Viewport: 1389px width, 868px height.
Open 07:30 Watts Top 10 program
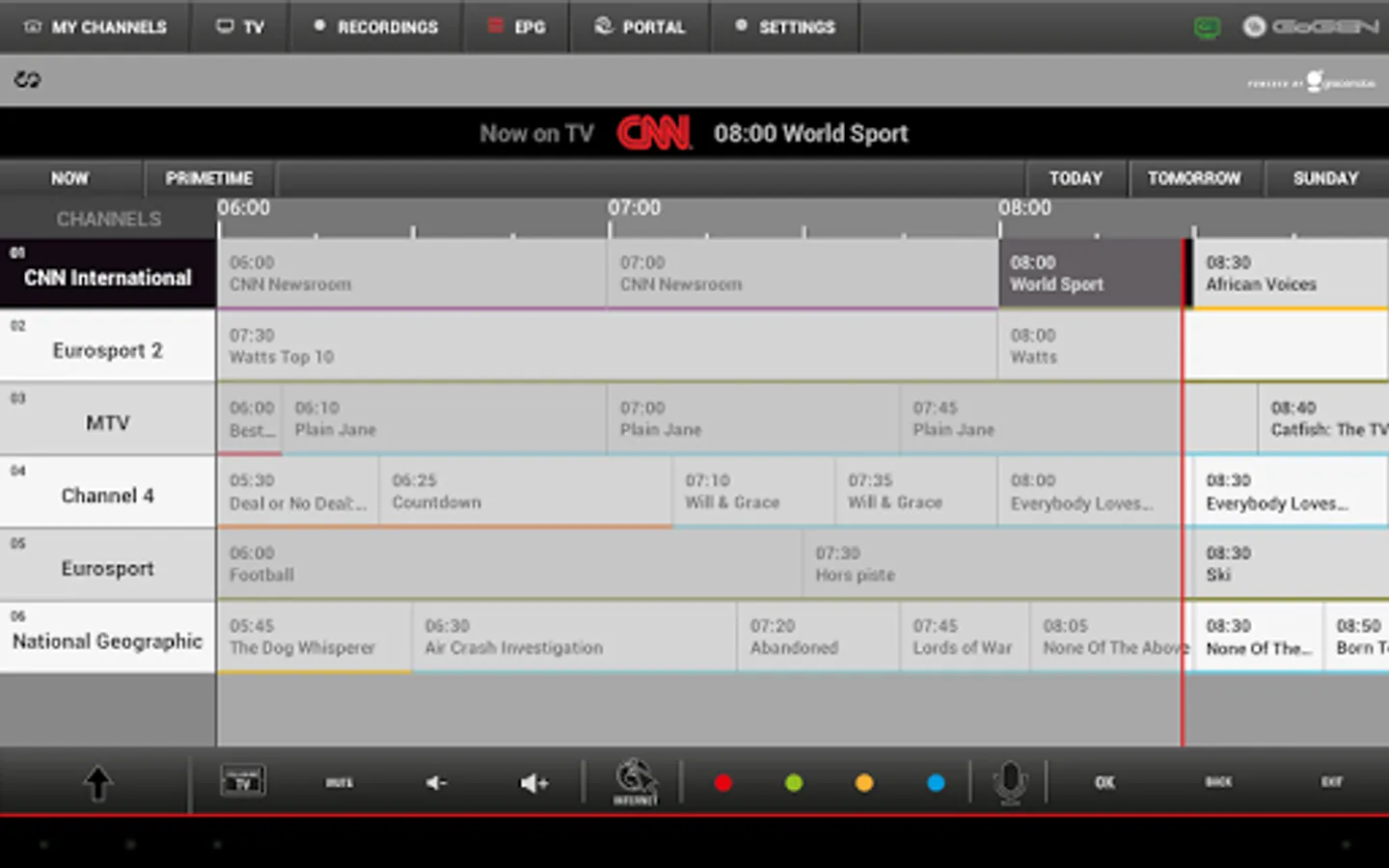coord(607,346)
